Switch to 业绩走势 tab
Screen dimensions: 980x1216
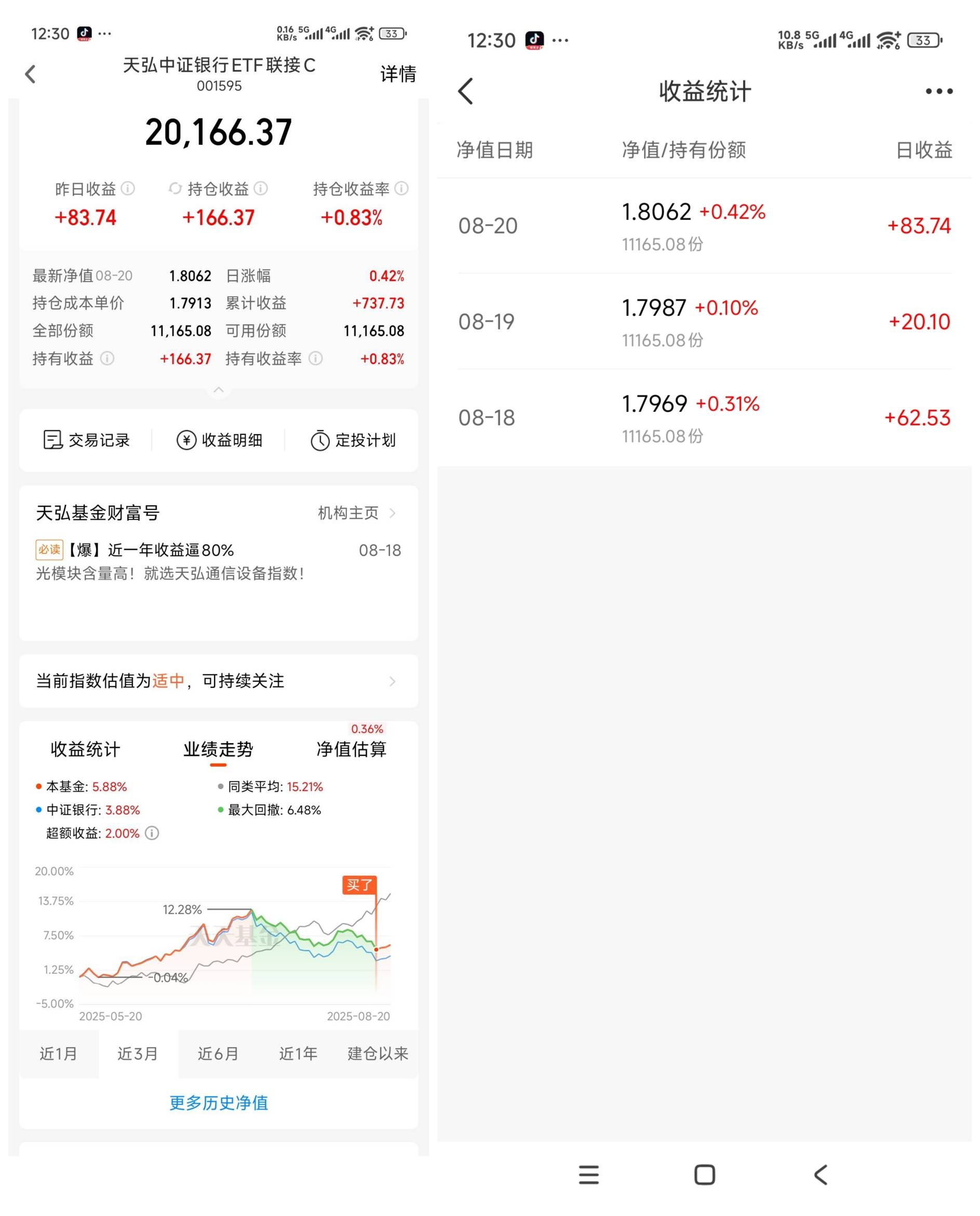(x=218, y=750)
